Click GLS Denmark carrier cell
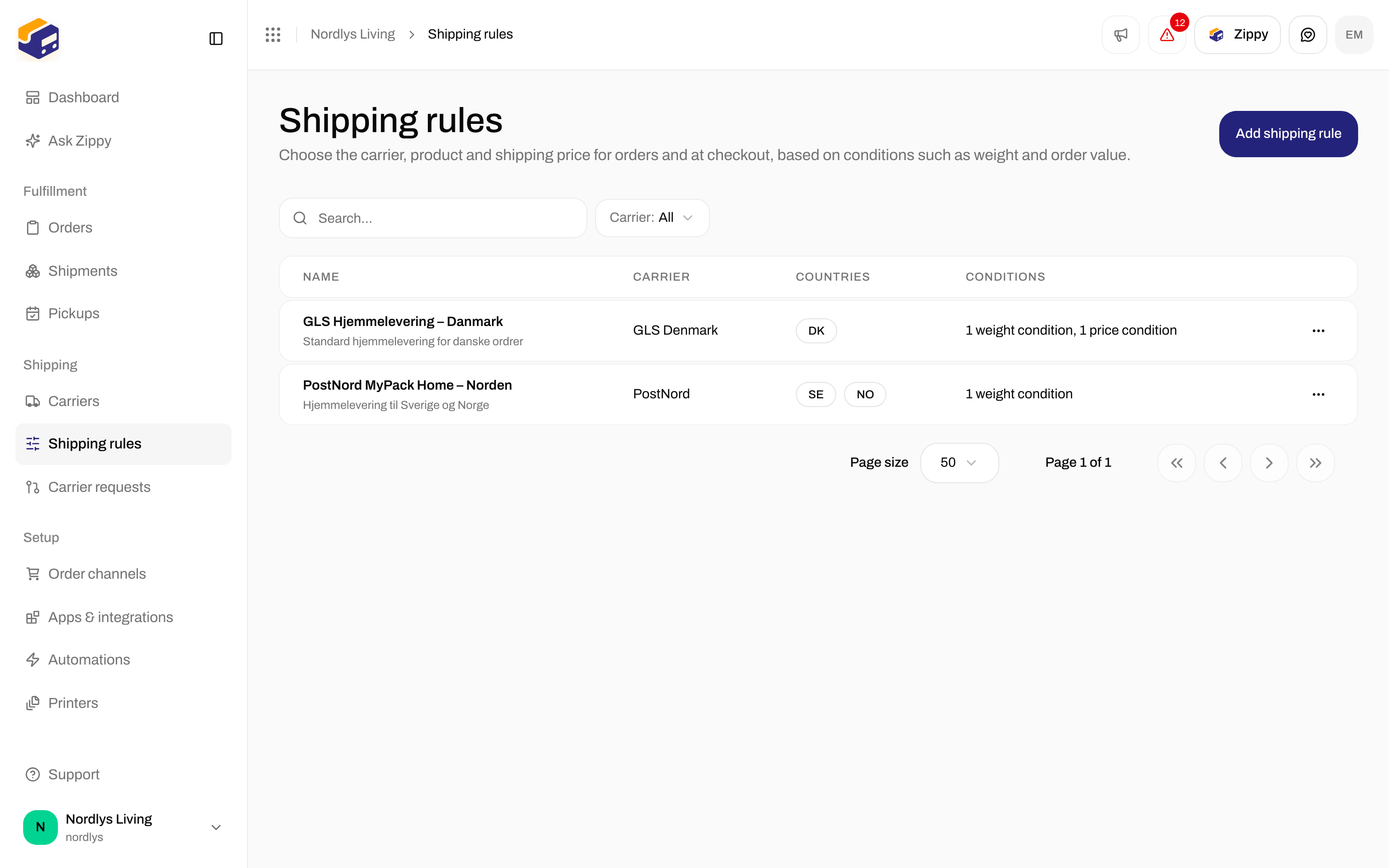The image size is (1389, 868). pos(675,330)
